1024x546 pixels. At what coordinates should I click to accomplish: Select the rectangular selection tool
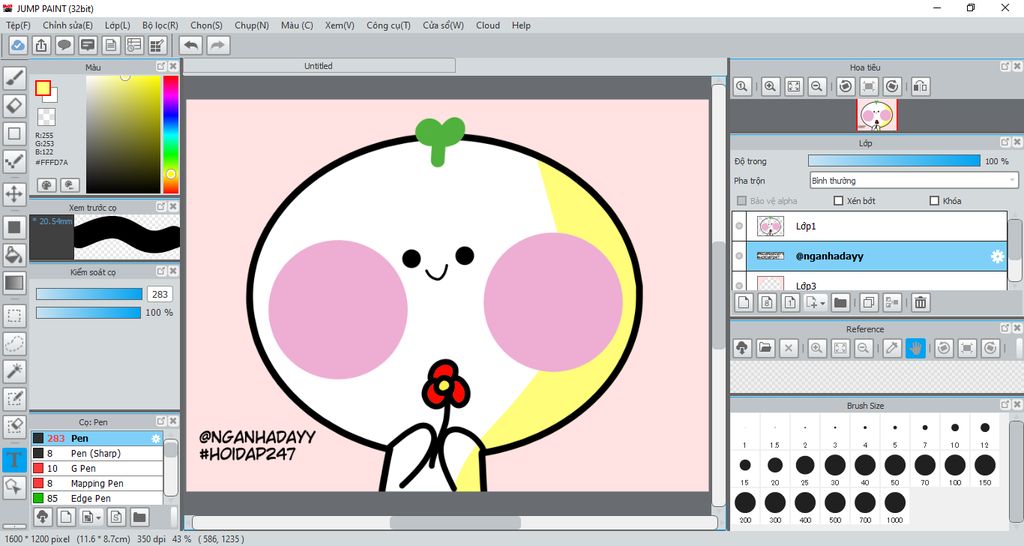[x=14, y=315]
